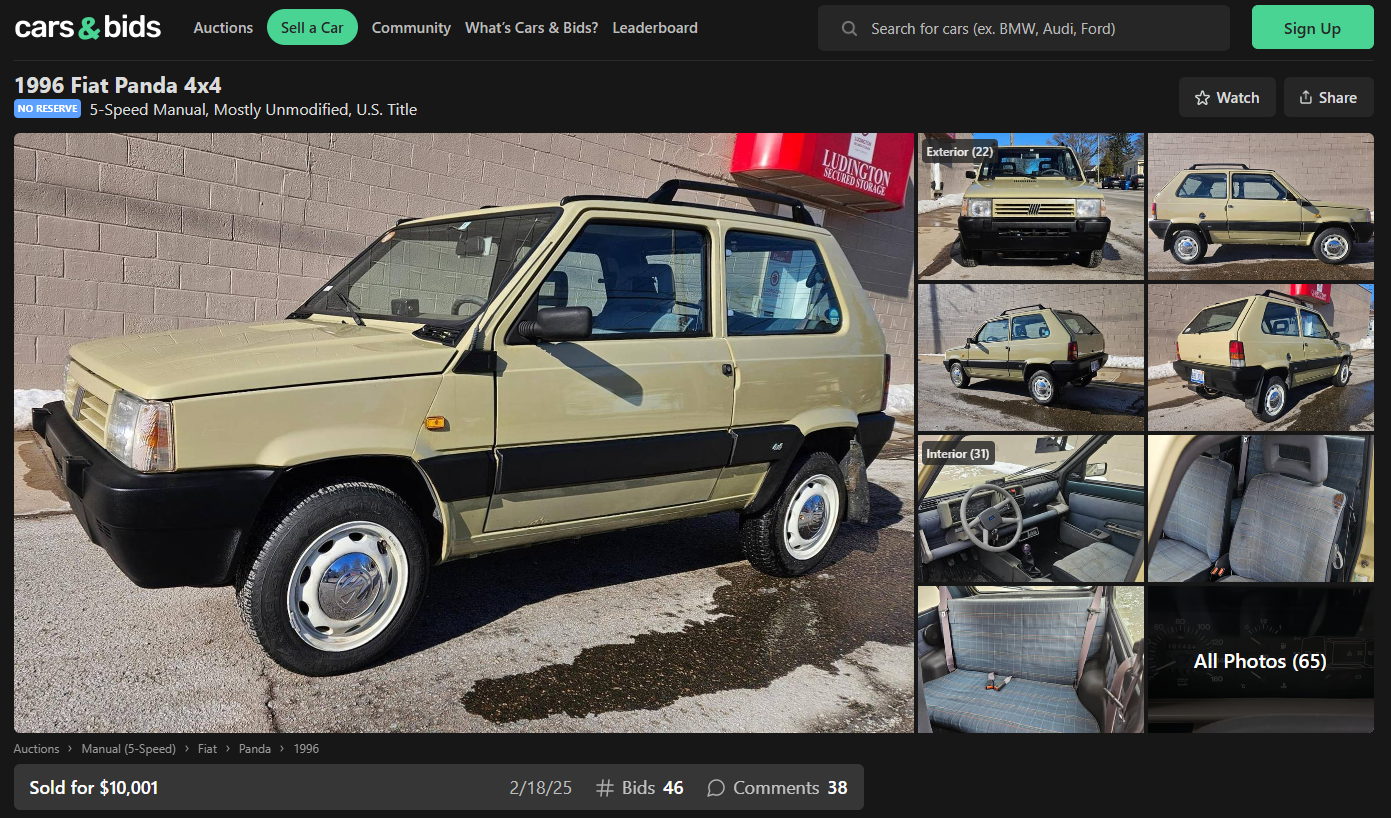
Task: Open All Photos (65) gallery
Action: click(x=1261, y=659)
